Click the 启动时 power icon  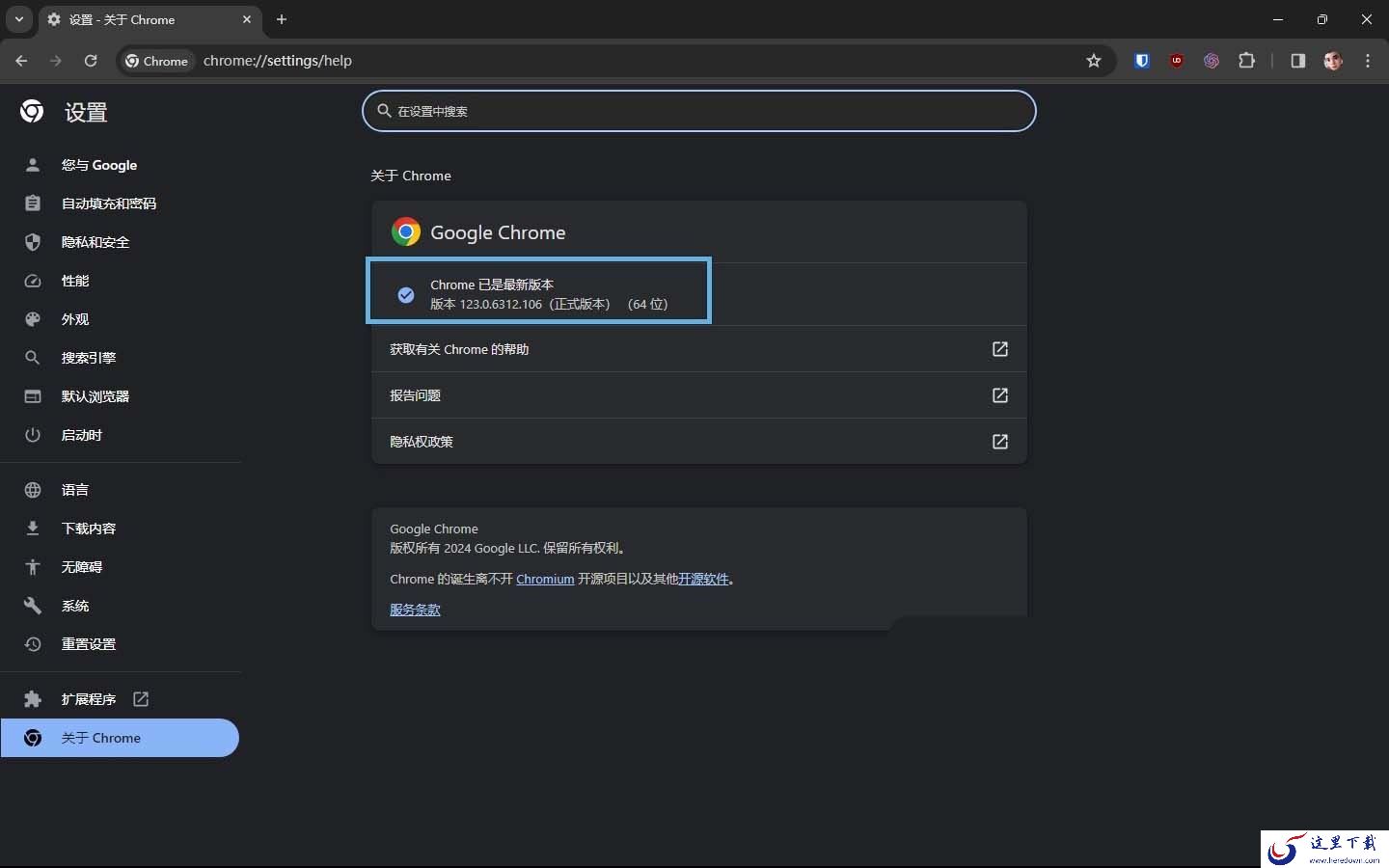point(33,435)
